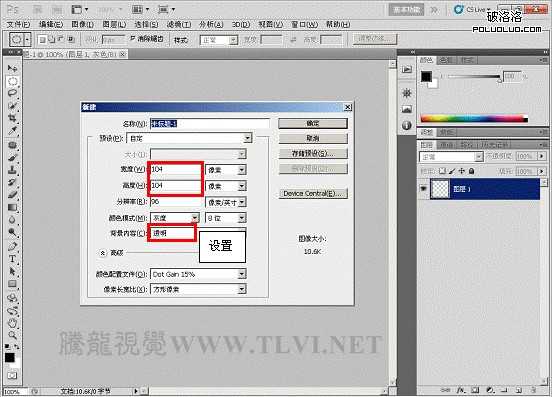The width and height of the screenshot is (552, 397).
Task: Click the 图层 1 layer thumbnail
Action: click(440, 189)
